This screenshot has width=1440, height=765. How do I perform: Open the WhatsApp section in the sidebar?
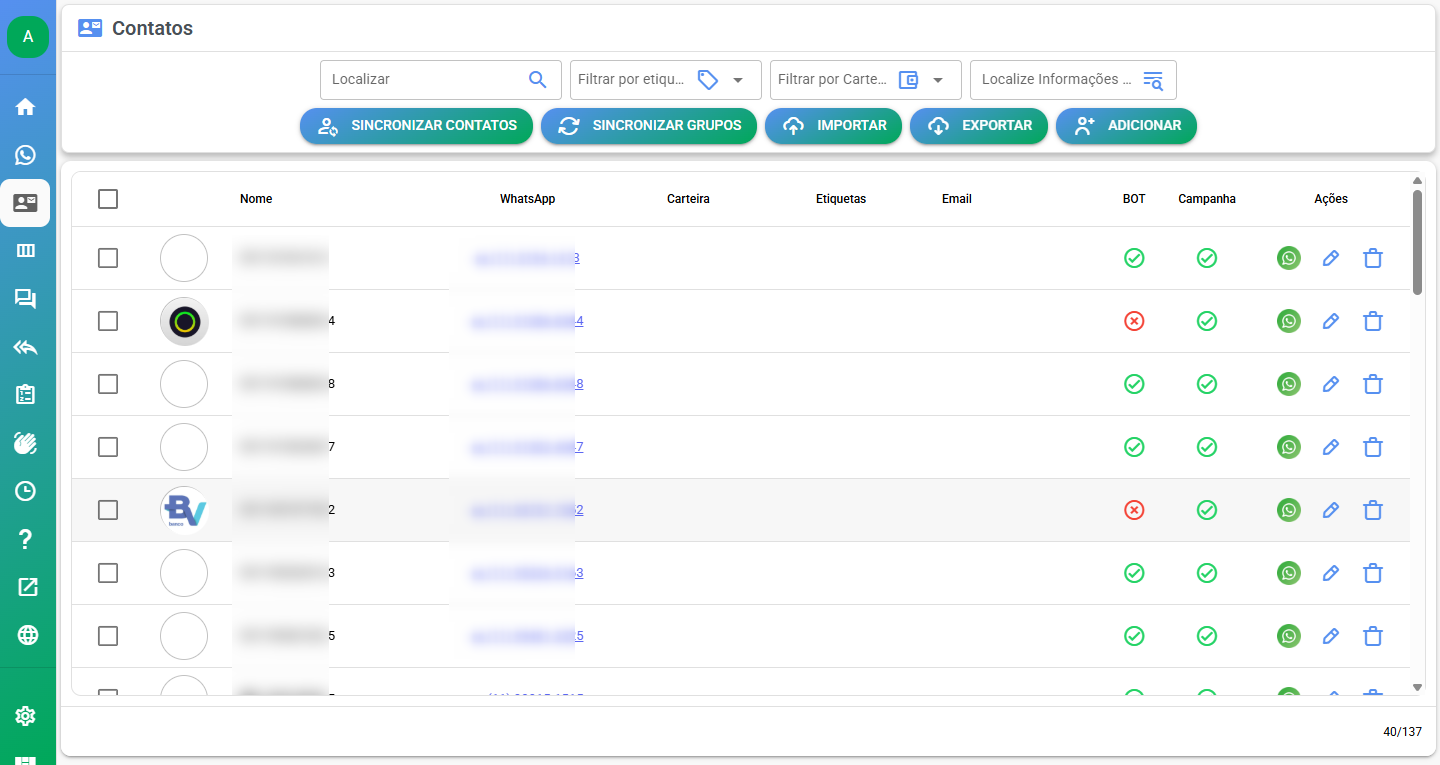tap(26, 155)
